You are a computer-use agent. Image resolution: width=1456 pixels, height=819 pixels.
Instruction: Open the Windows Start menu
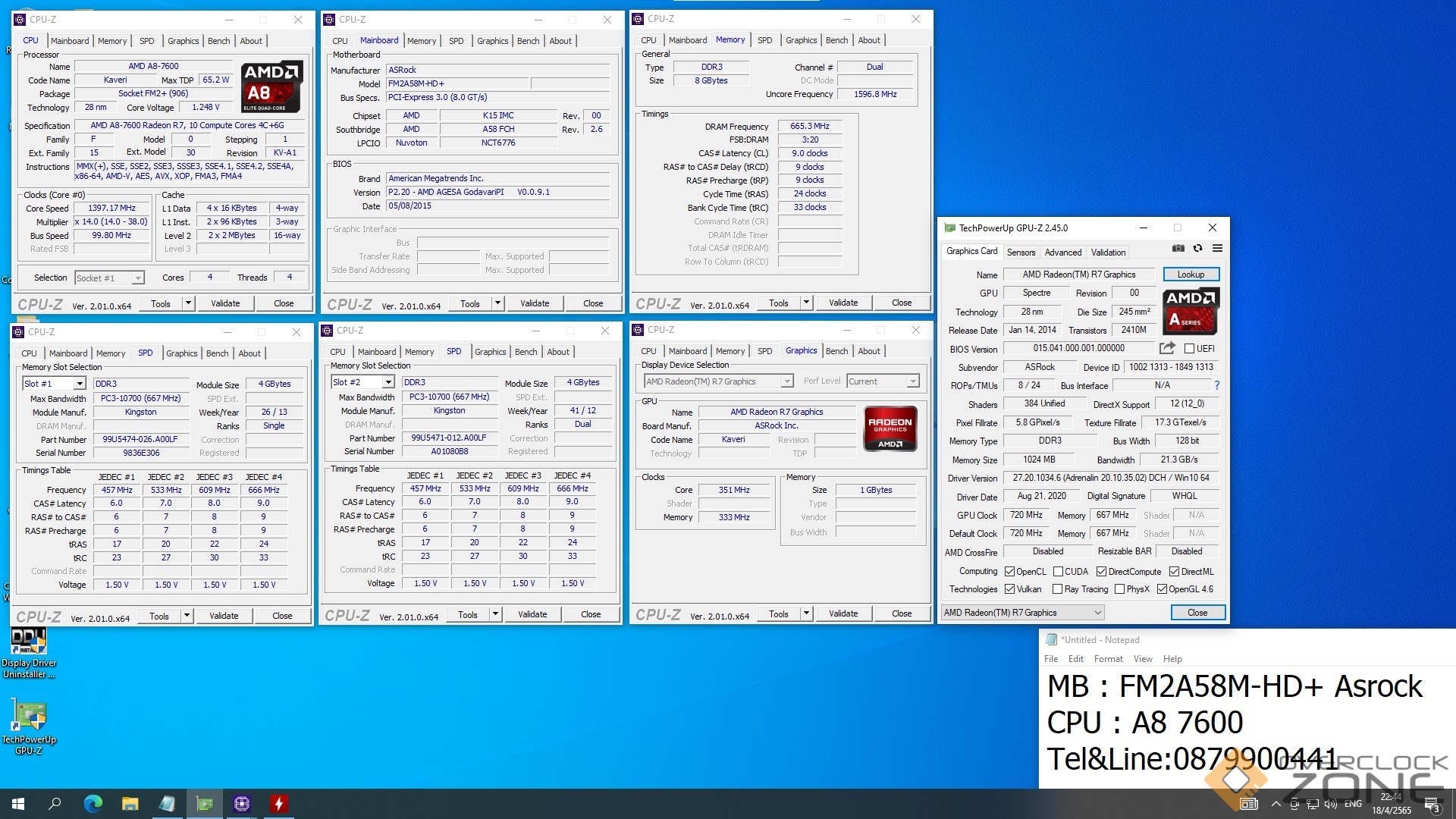pyautogui.click(x=18, y=804)
